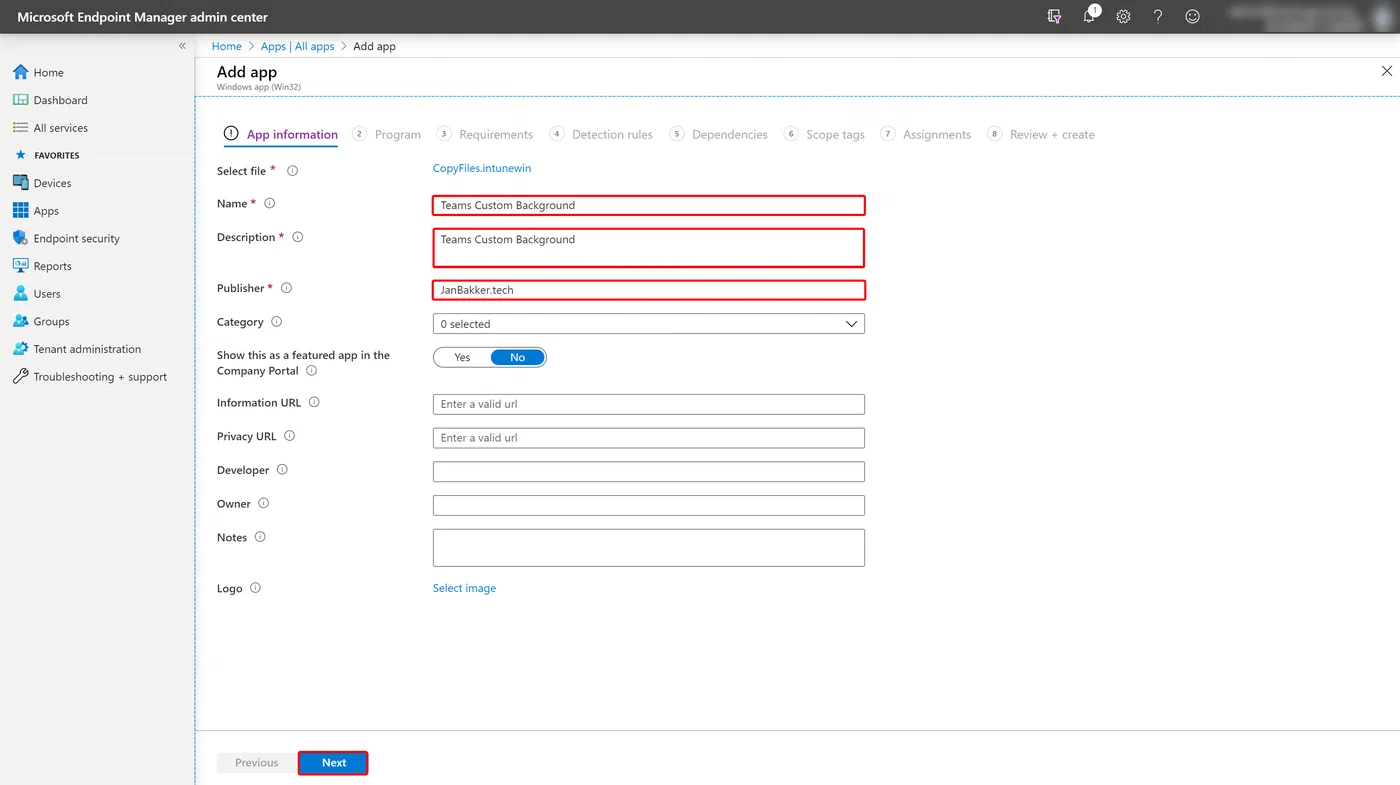Click info icon next to Category label

point(277,322)
